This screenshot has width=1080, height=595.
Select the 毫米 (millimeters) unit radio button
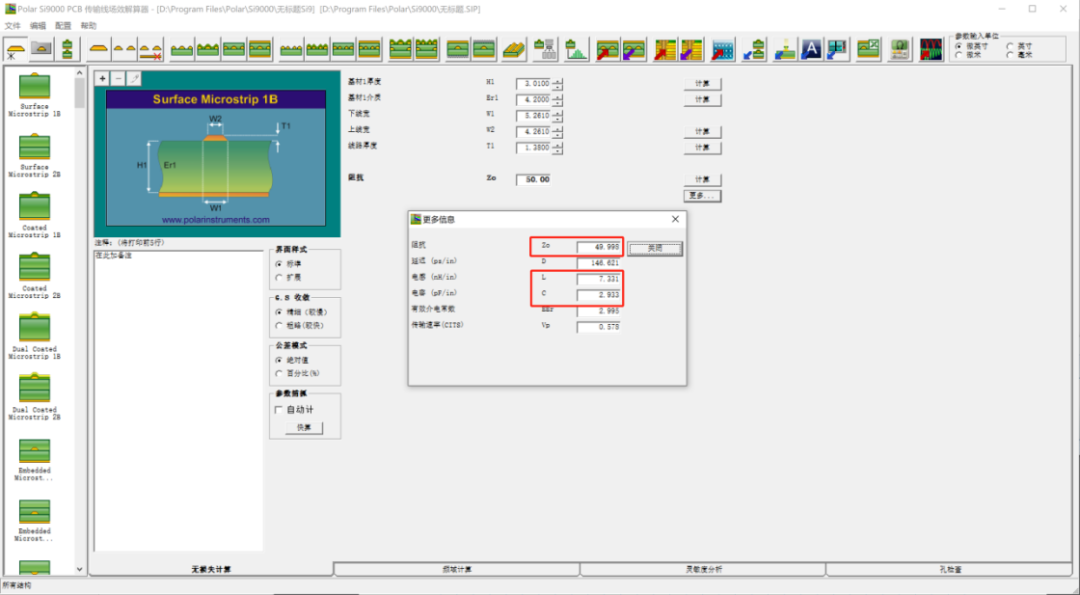coord(1010,54)
